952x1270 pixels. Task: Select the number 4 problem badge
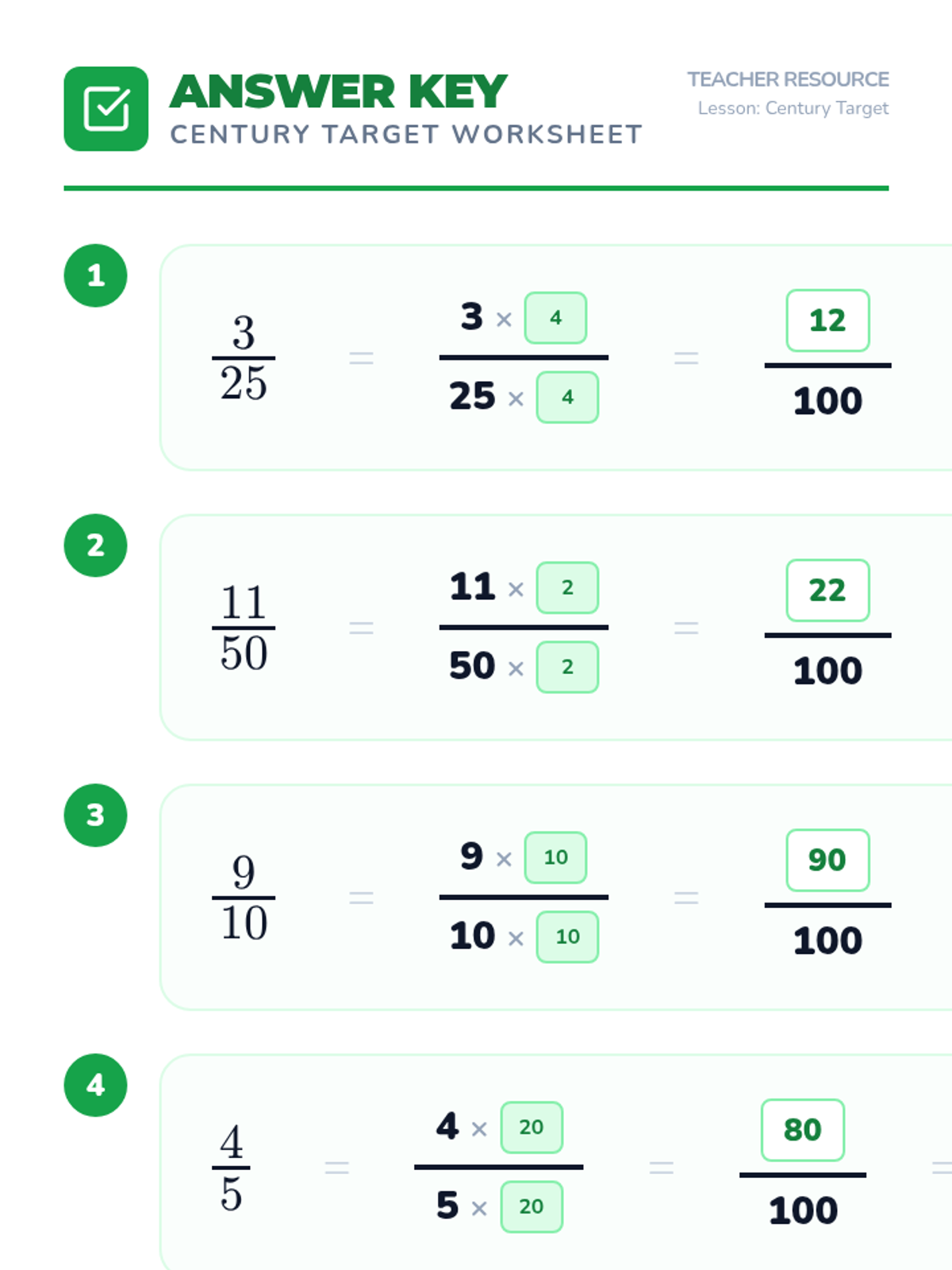pos(95,1085)
